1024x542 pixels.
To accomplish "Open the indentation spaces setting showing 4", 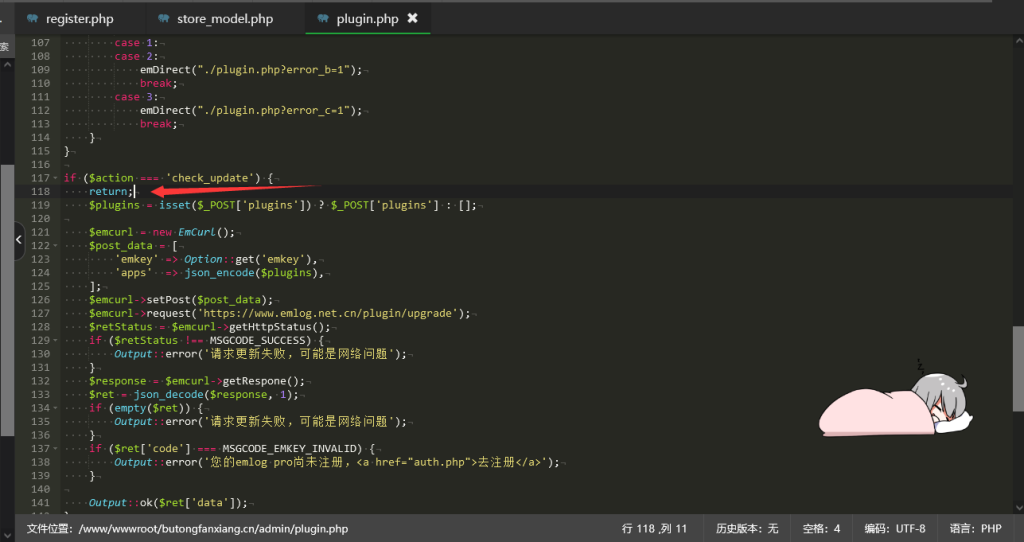I will (x=821, y=528).
